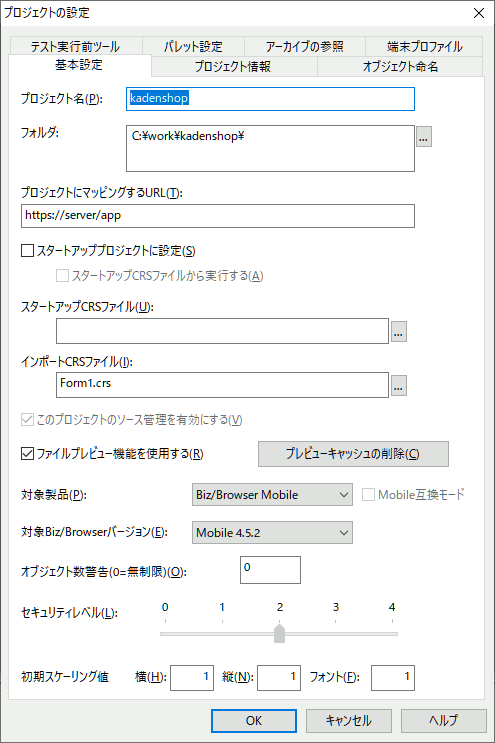The image size is (495, 743).
Task: Select the パレット設定 tab
Action: point(193,46)
